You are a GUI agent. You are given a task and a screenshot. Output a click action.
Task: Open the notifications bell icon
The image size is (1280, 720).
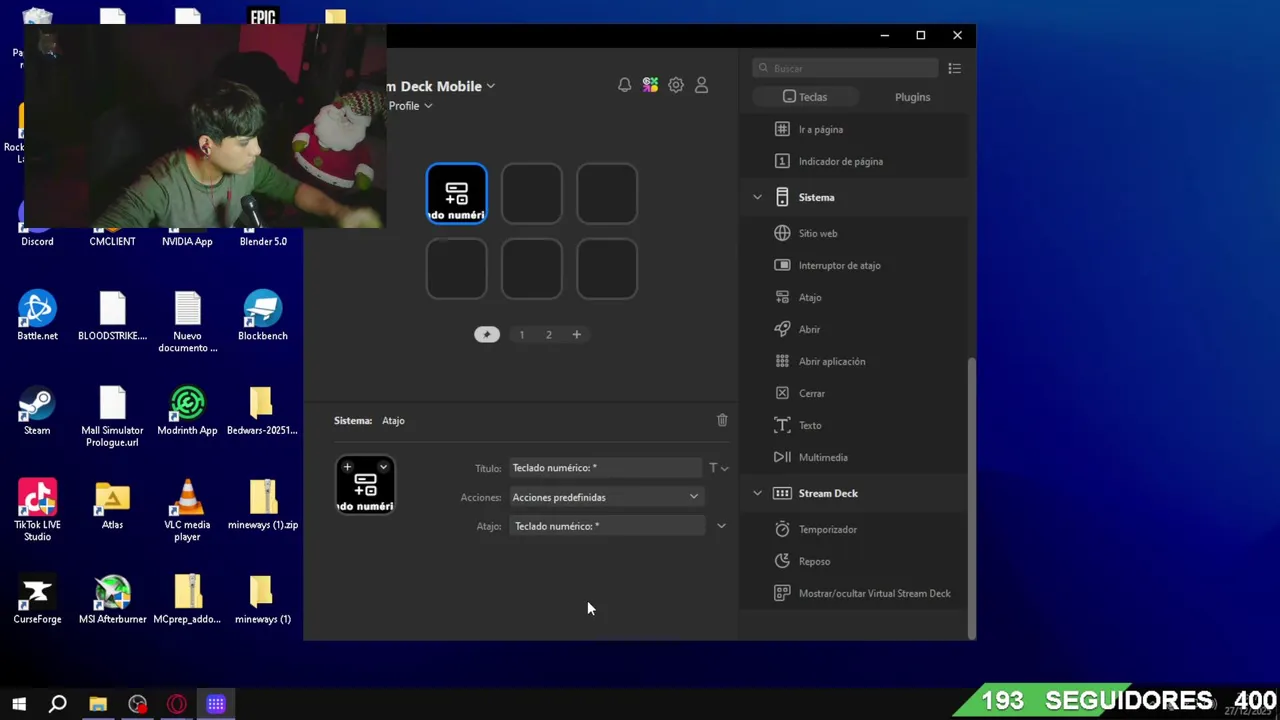[x=624, y=85]
